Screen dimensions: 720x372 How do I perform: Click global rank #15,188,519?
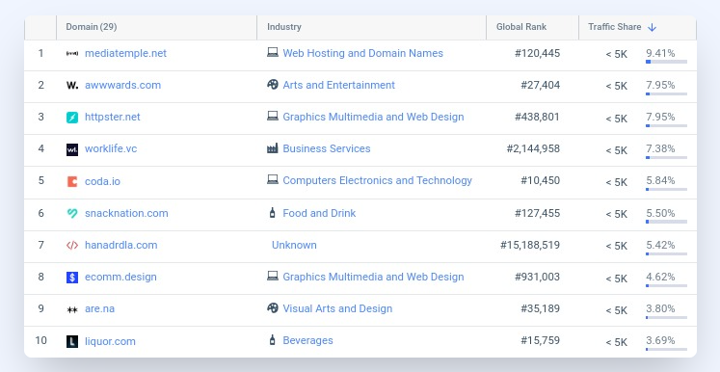530,245
